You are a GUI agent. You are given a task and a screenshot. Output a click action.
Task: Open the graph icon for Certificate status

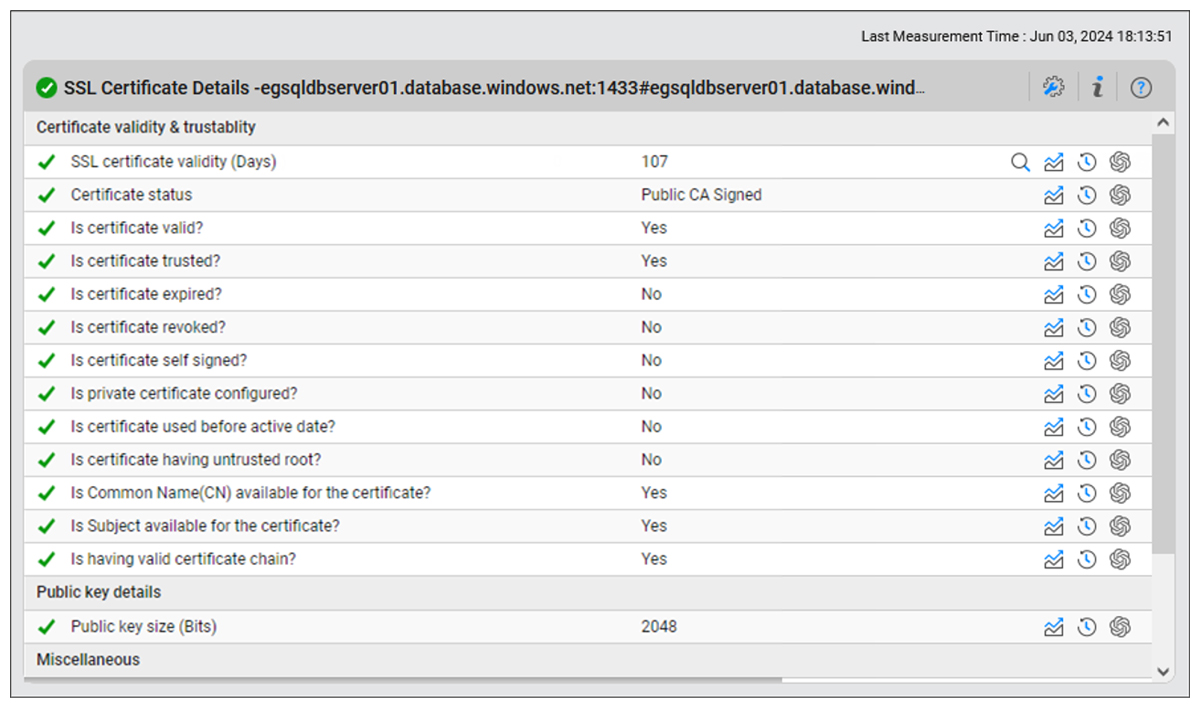pyautogui.click(x=1053, y=195)
